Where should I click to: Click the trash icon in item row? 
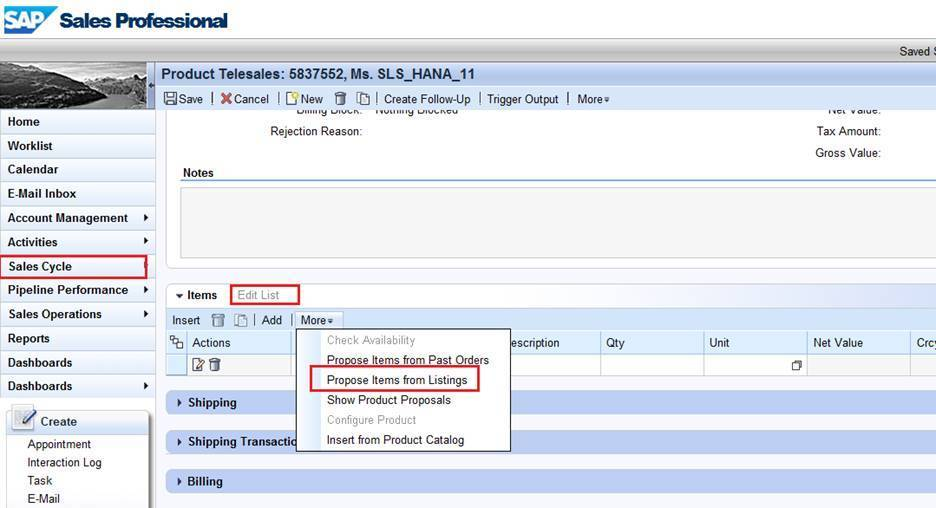[x=215, y=365]
